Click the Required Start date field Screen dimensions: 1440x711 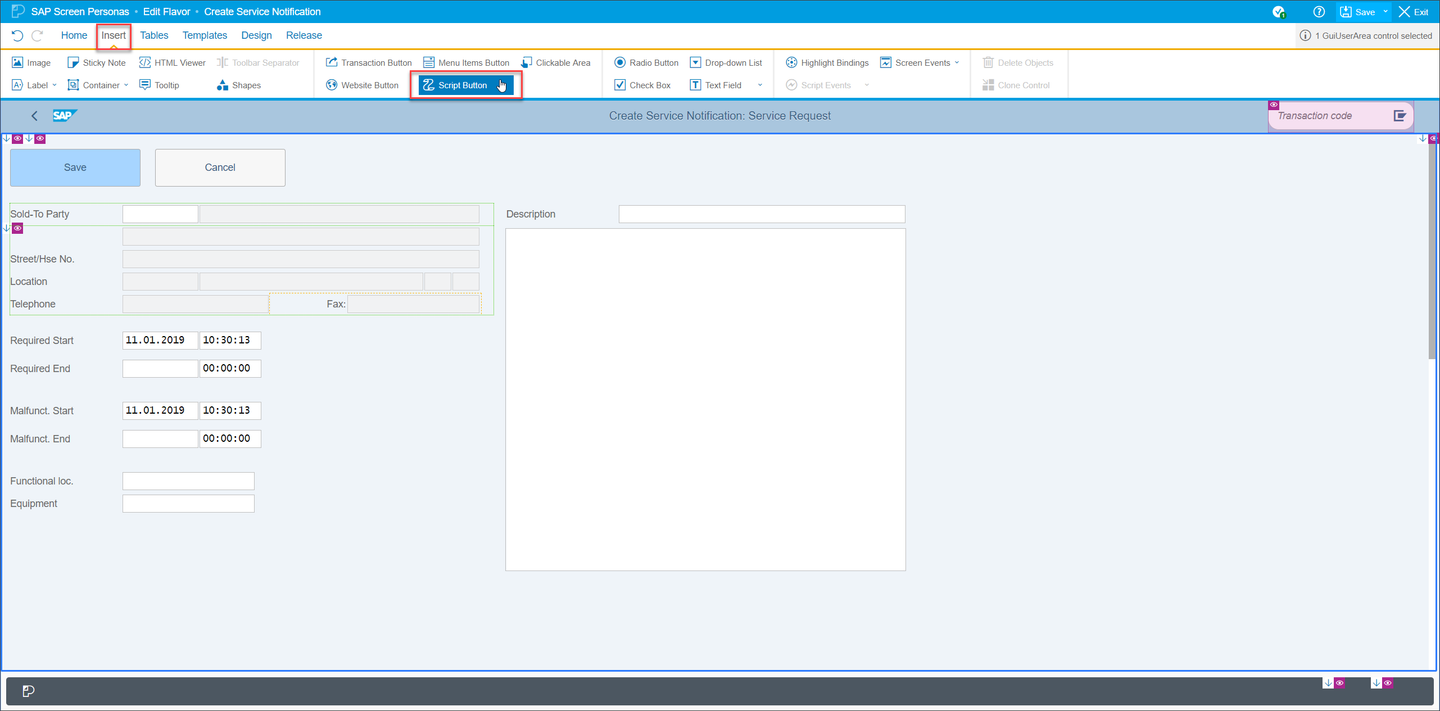[160, 340]
